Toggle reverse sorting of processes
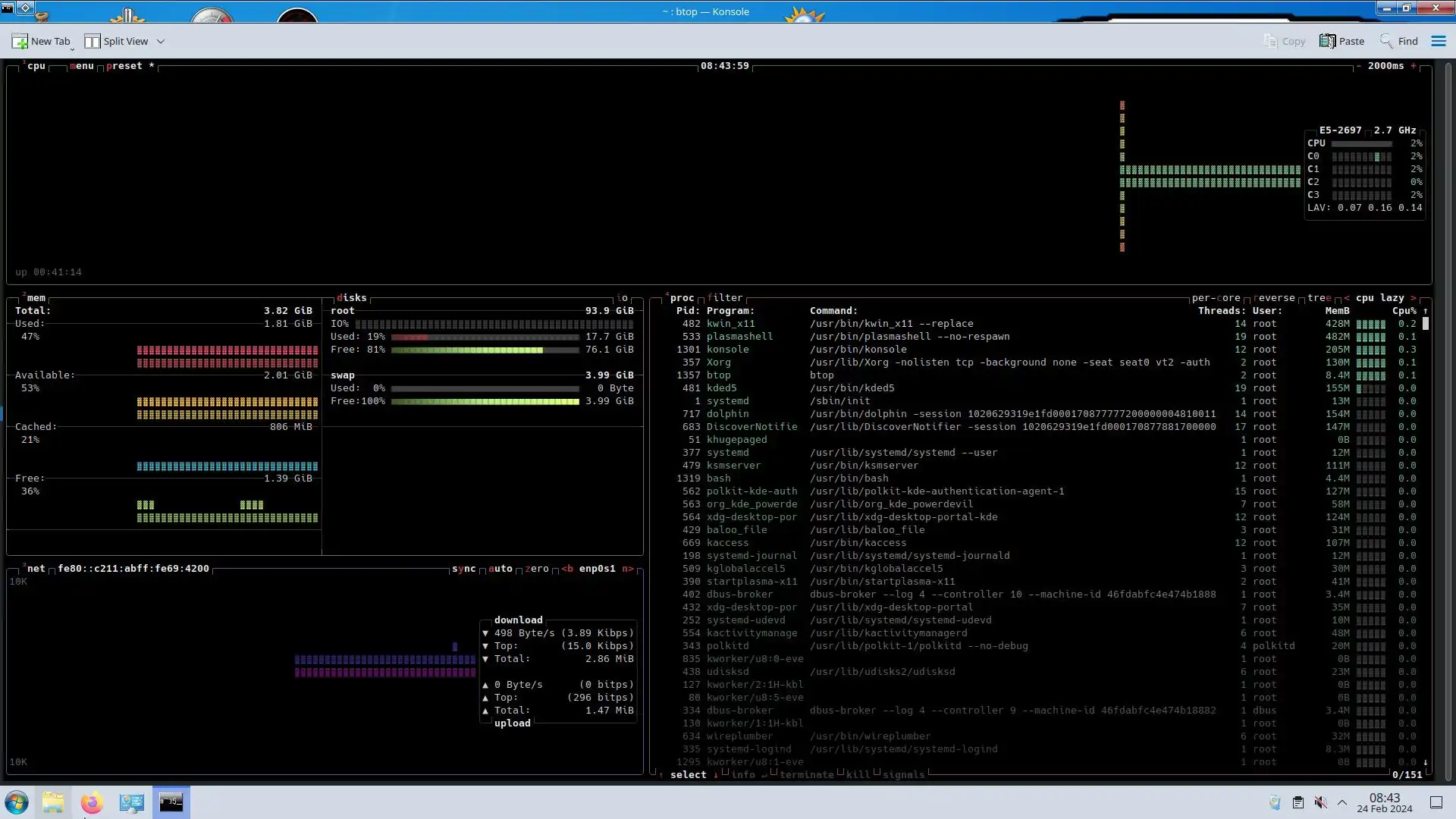The width and height of the screenshot is (1456, 819). click(x=1275, y=298)
